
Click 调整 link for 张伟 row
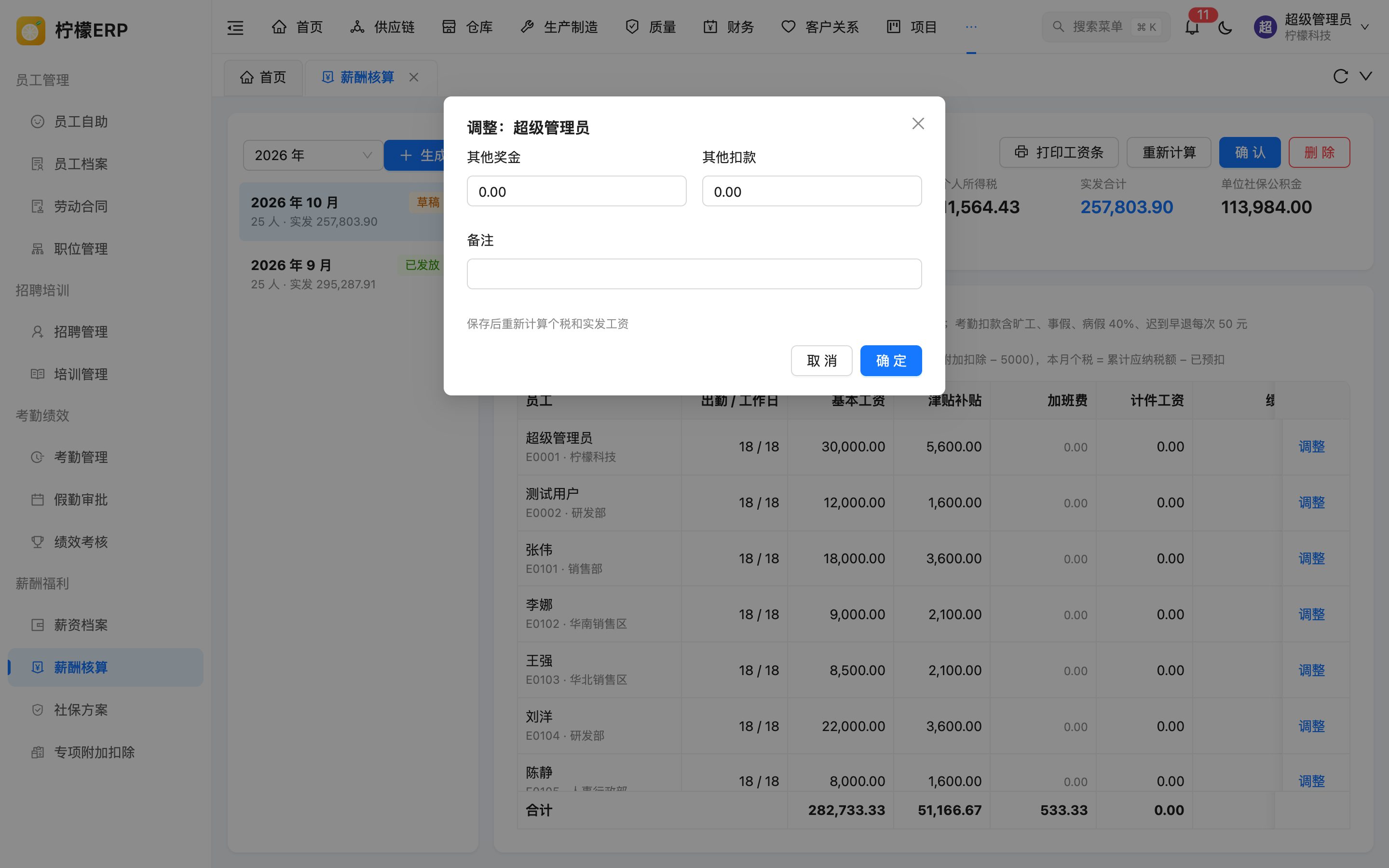1311,558
